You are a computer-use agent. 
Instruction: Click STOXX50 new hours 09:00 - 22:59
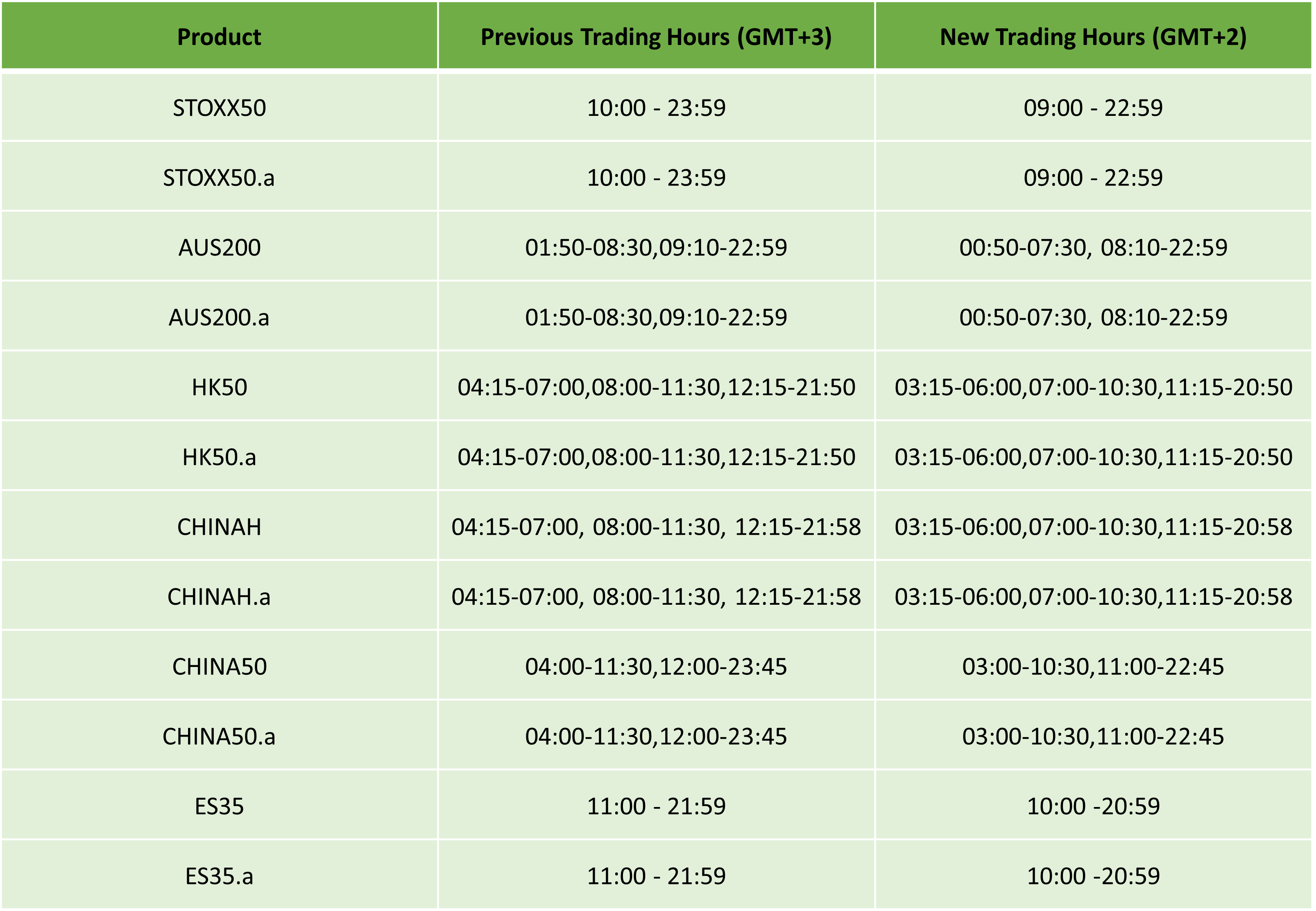pyautogui.click(x=1093, y=108)
